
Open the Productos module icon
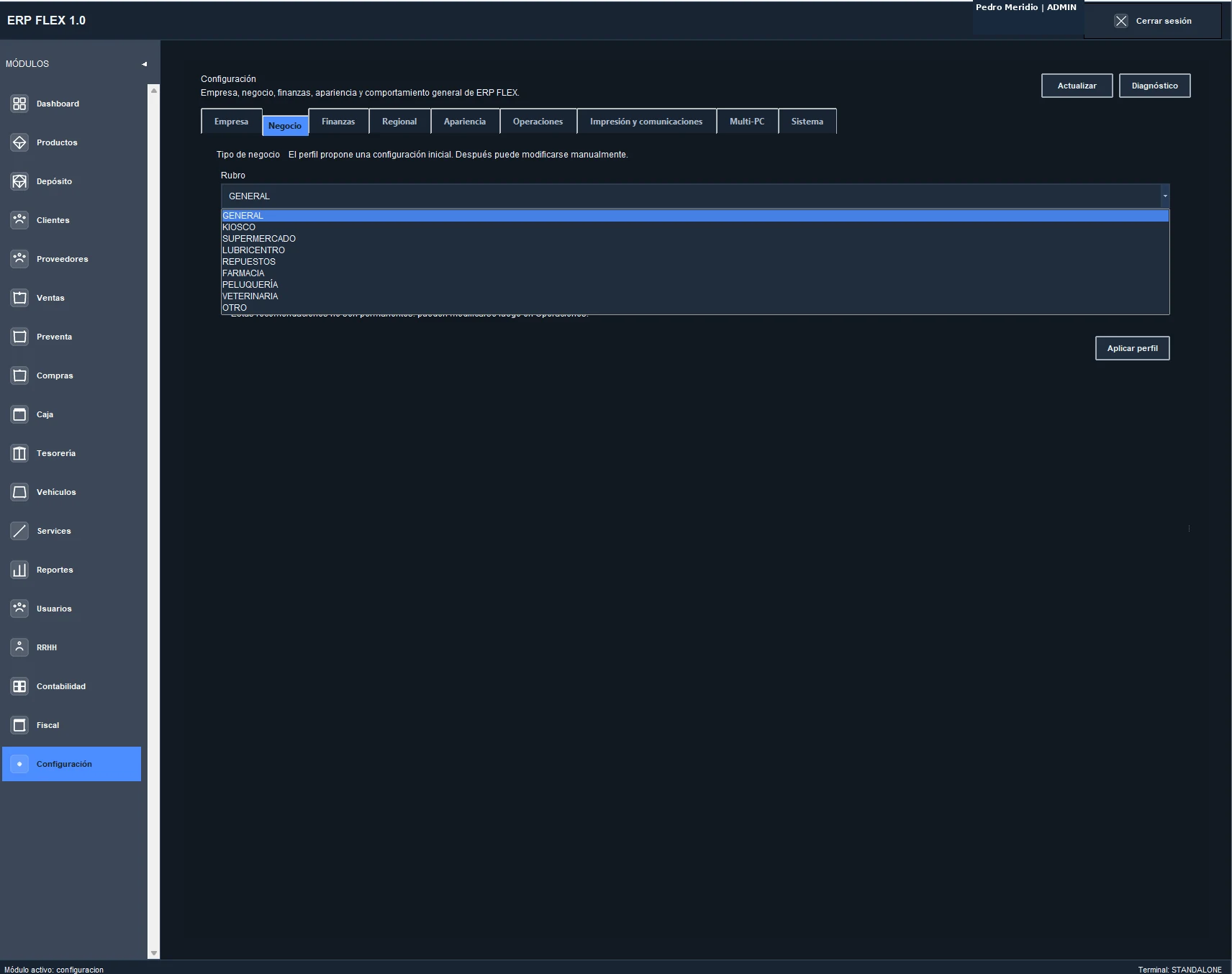(x=19, y=142)
